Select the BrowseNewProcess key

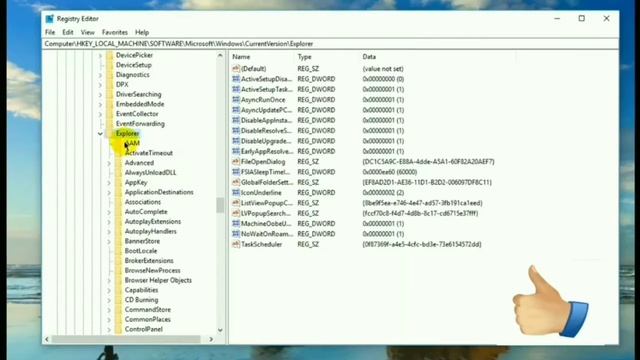click(152, 271)
